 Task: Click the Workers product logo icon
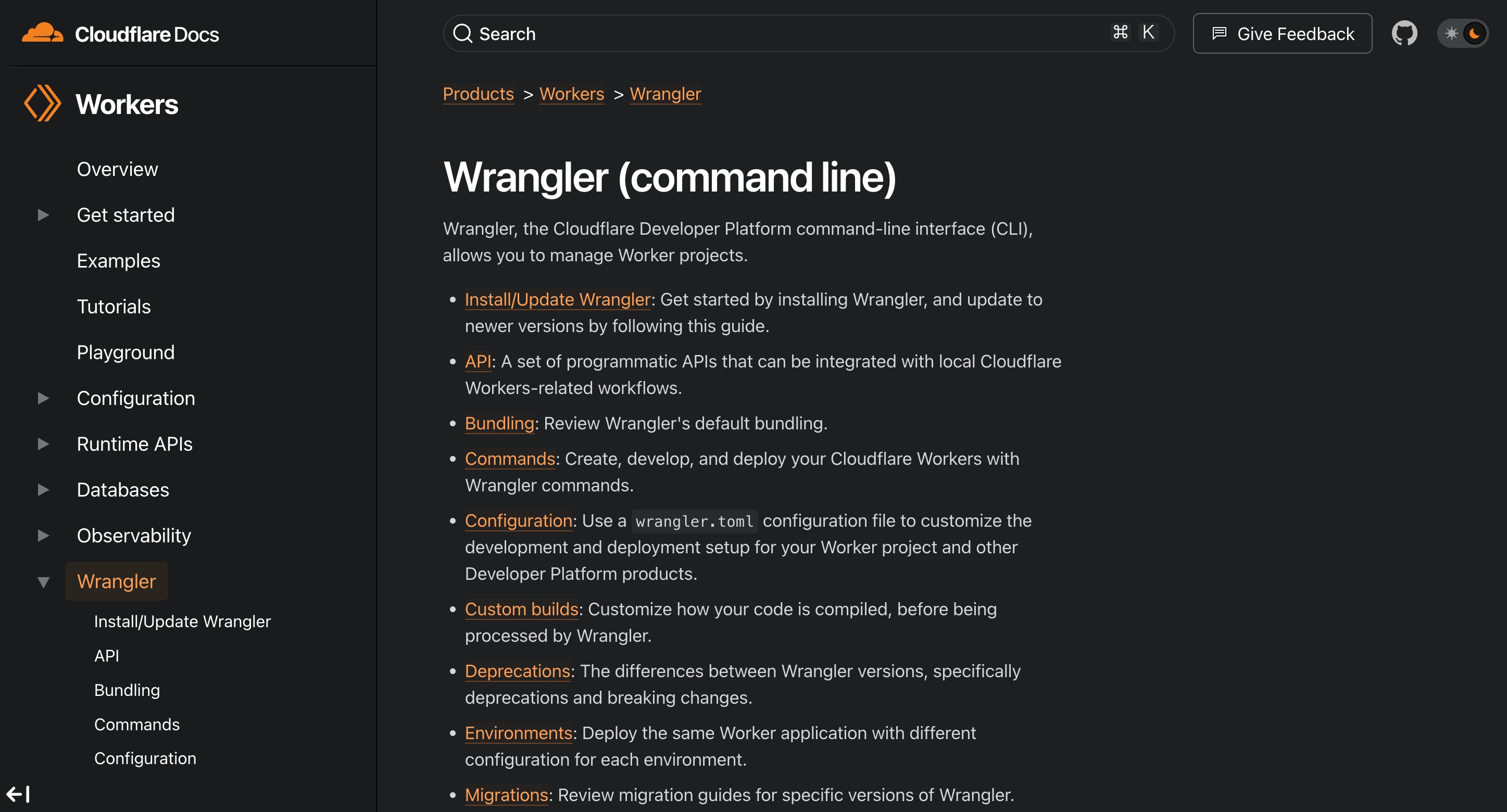pos(42,104)
